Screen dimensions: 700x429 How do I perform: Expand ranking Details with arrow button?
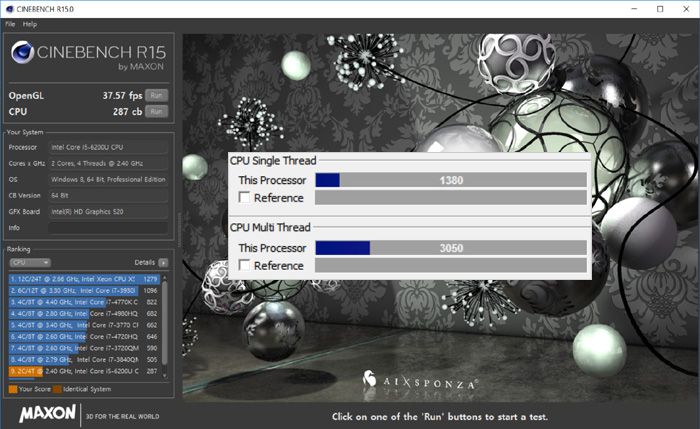pyautogui.click(x=163, y=262)
